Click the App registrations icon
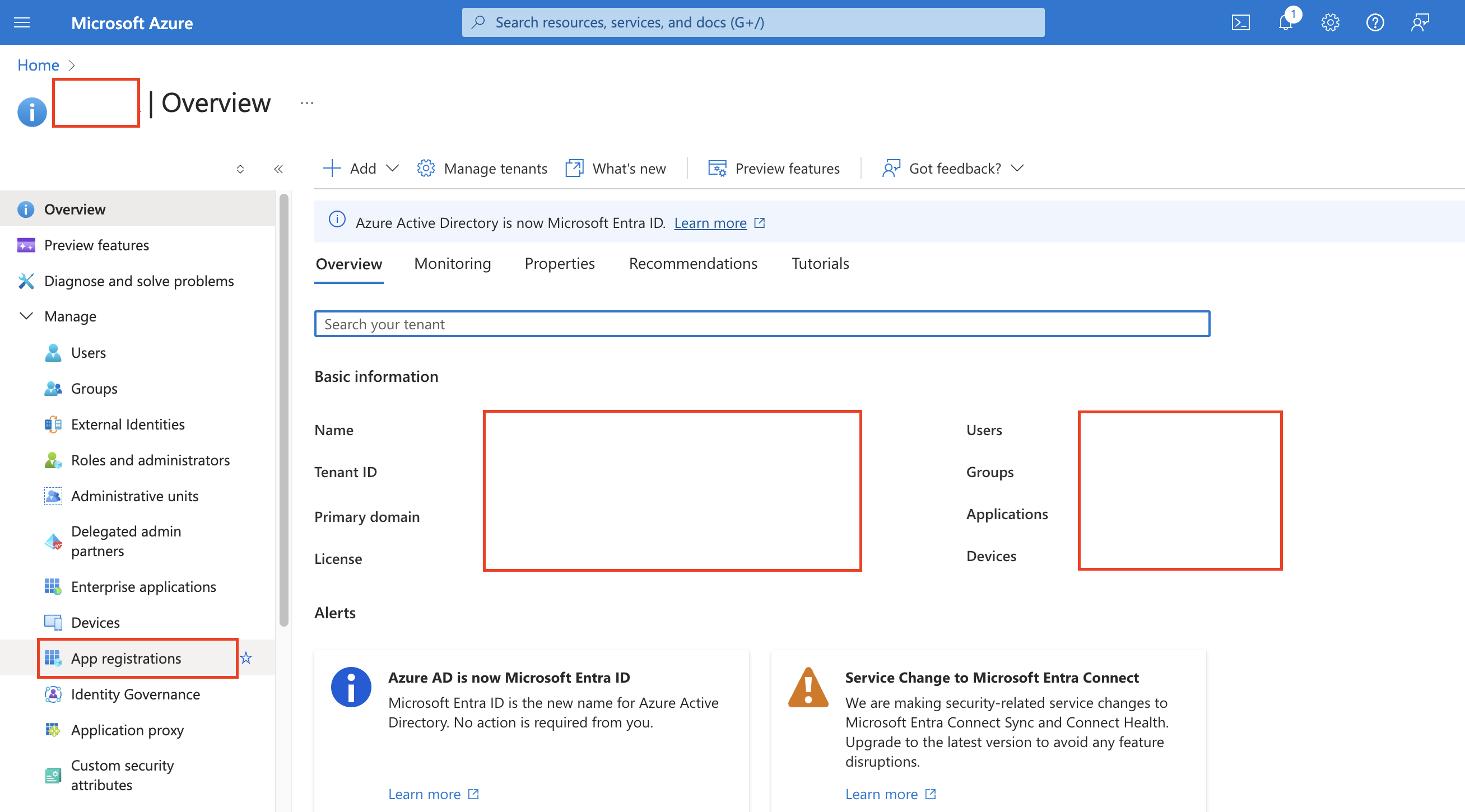Viewport: 1465px width, 812px height. [53, 659]
